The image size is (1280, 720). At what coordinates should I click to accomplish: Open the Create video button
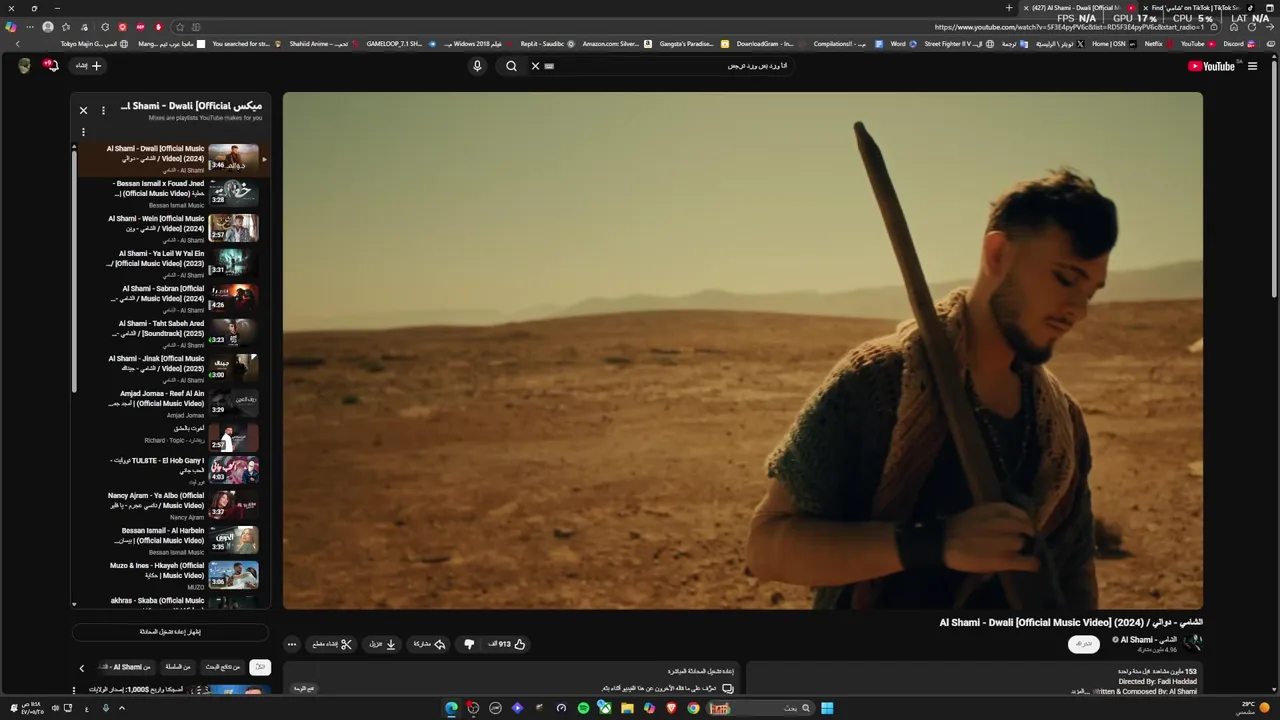pos(89,65)
